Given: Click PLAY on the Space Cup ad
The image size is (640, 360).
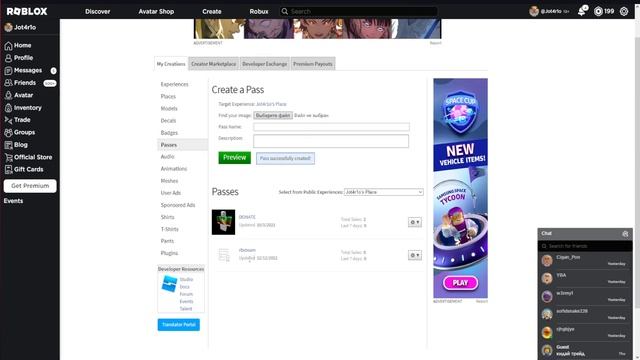Looking at the screenshot, I should click(460, 282).
